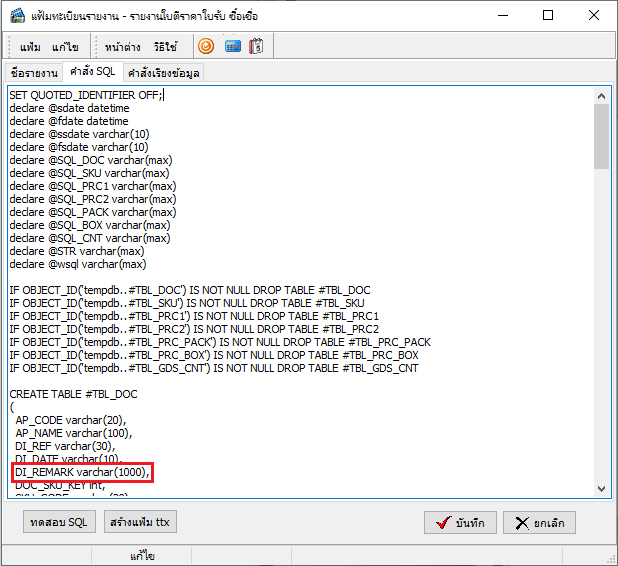Click the CREATE TABLE #TBL_DOC line

[73, 394]
